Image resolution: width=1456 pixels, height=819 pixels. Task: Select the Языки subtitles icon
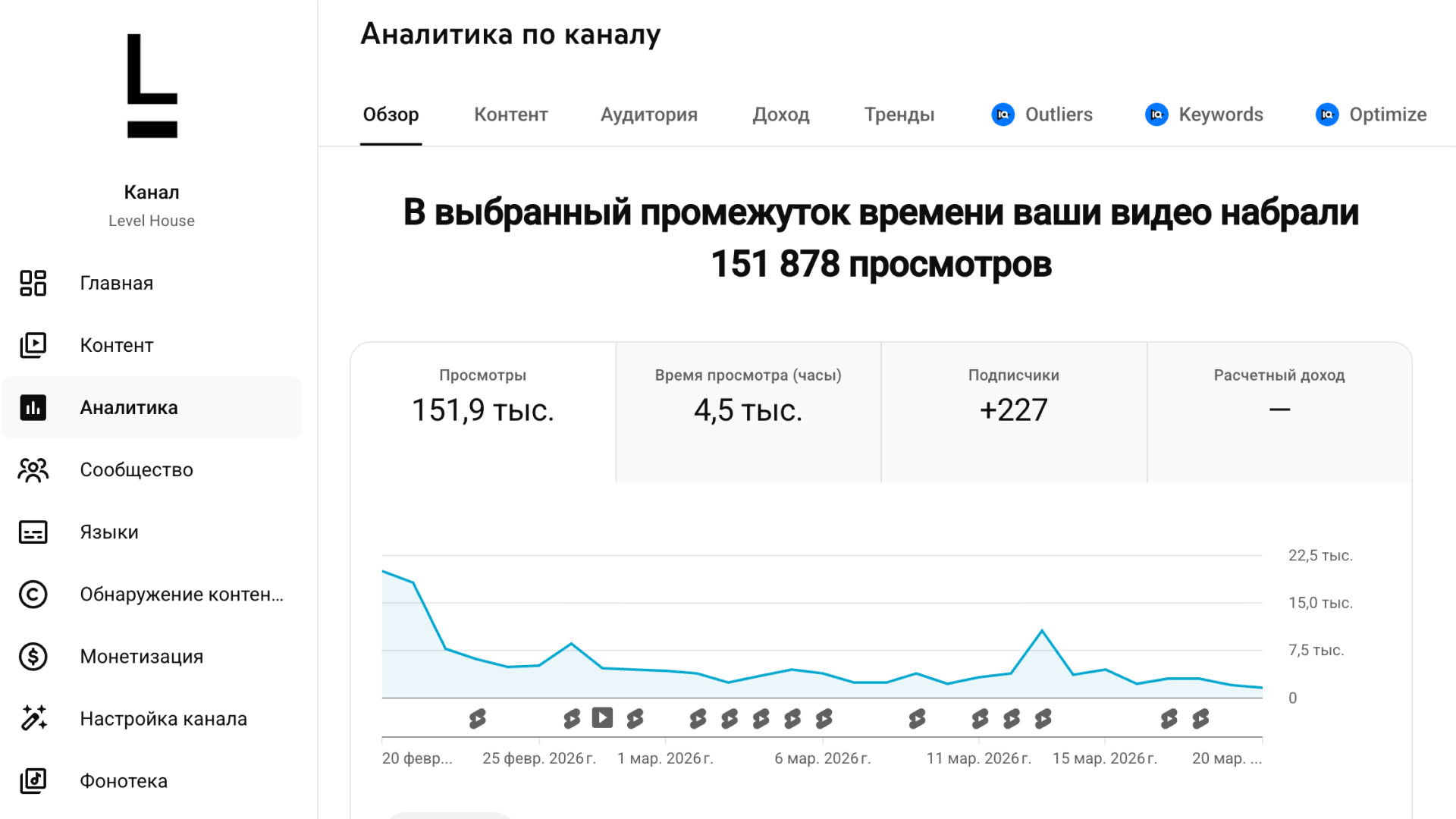click(33, 532)
